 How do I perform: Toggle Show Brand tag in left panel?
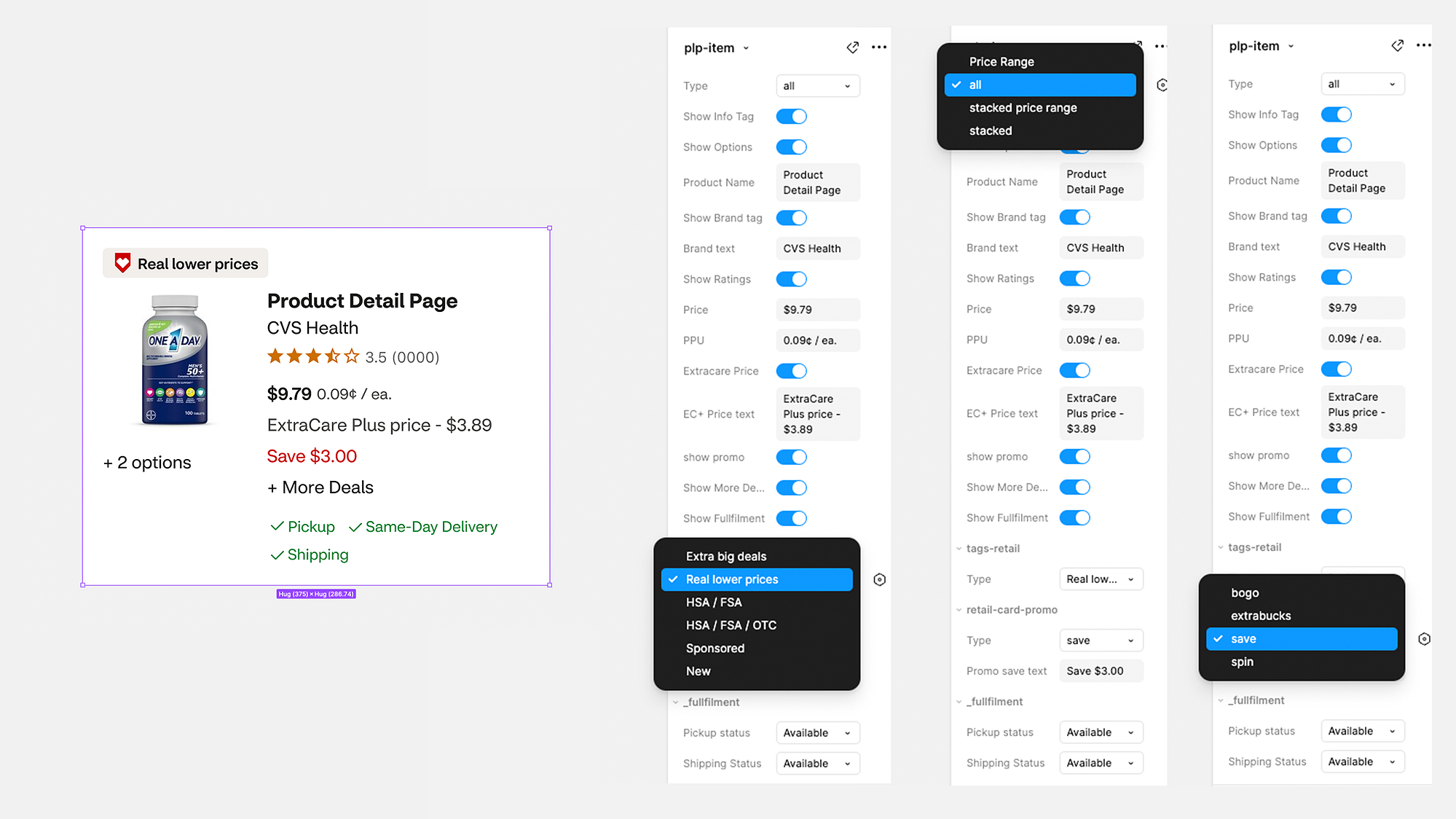tap(792, 218)
